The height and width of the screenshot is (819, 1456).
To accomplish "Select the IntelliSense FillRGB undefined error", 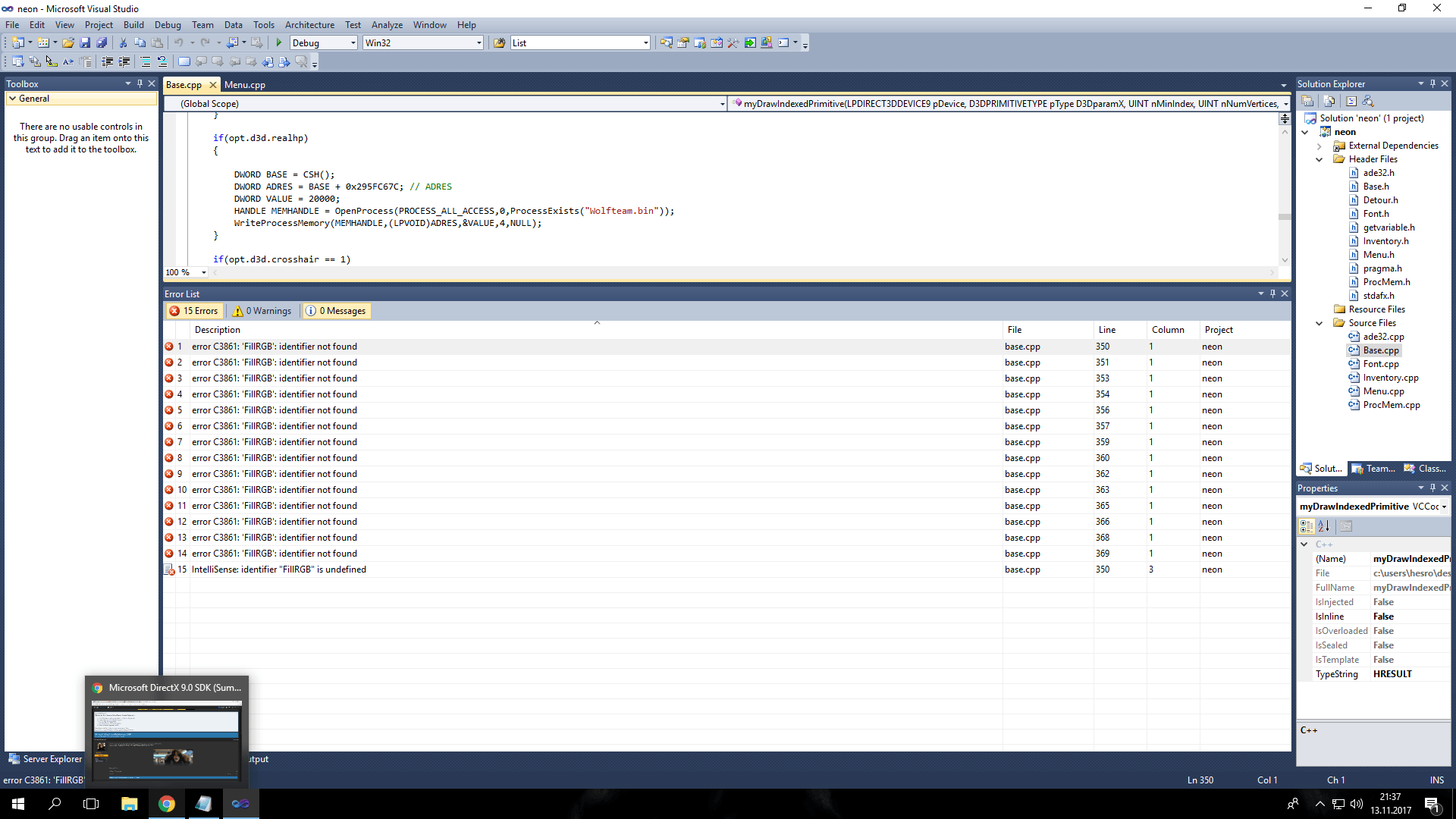I will tap(727, 570).
